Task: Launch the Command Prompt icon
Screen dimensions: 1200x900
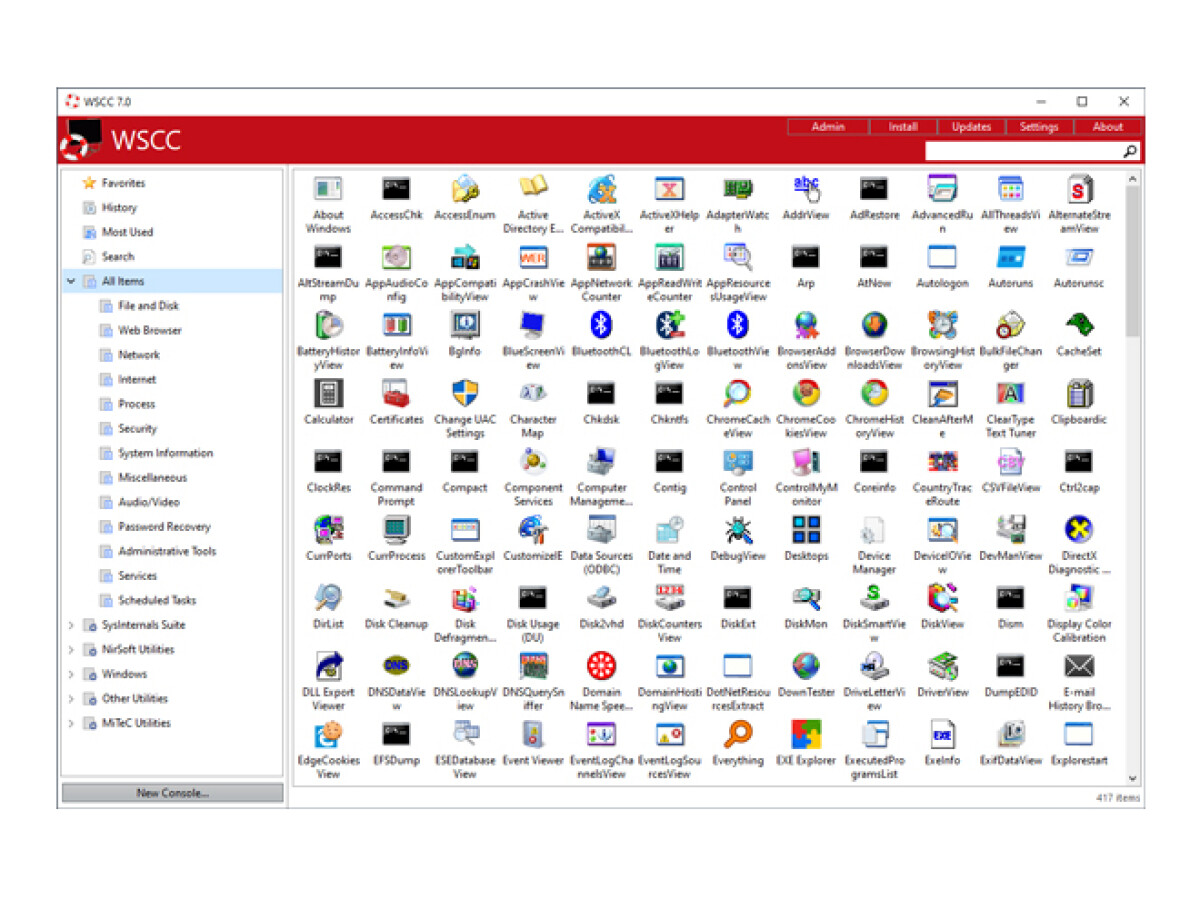Action: pyautogui.click(x=396, y=461)
